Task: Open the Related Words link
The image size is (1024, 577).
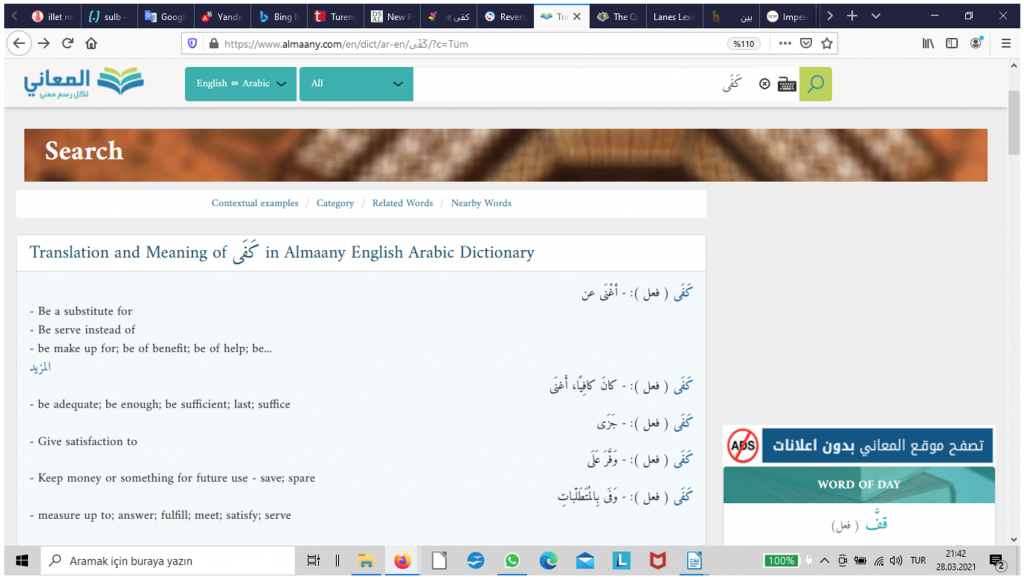Action: point(402,203)
